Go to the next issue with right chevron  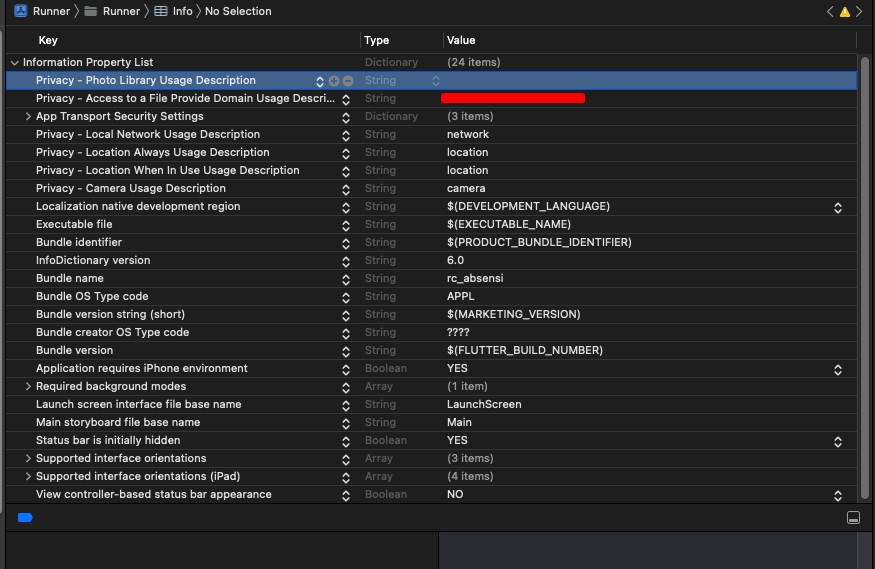(860, 12)
